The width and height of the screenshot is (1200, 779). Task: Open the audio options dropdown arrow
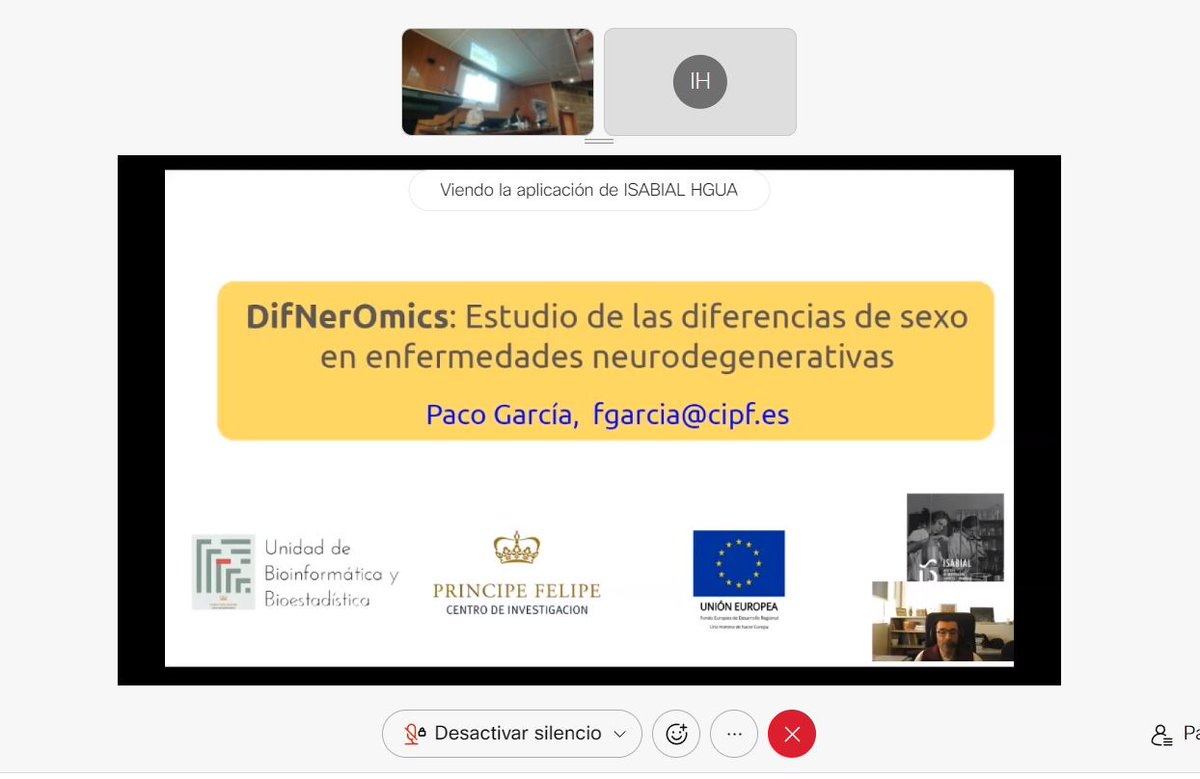tap(620, 734)
